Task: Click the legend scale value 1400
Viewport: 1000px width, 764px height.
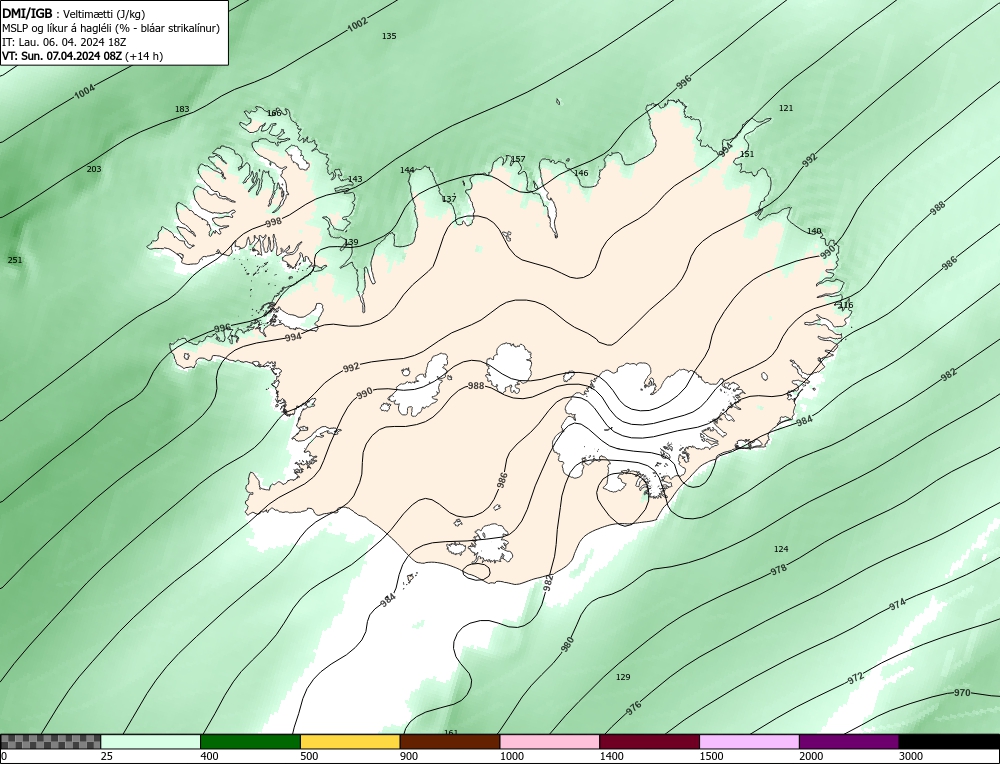Action: [x=610, y=756]
